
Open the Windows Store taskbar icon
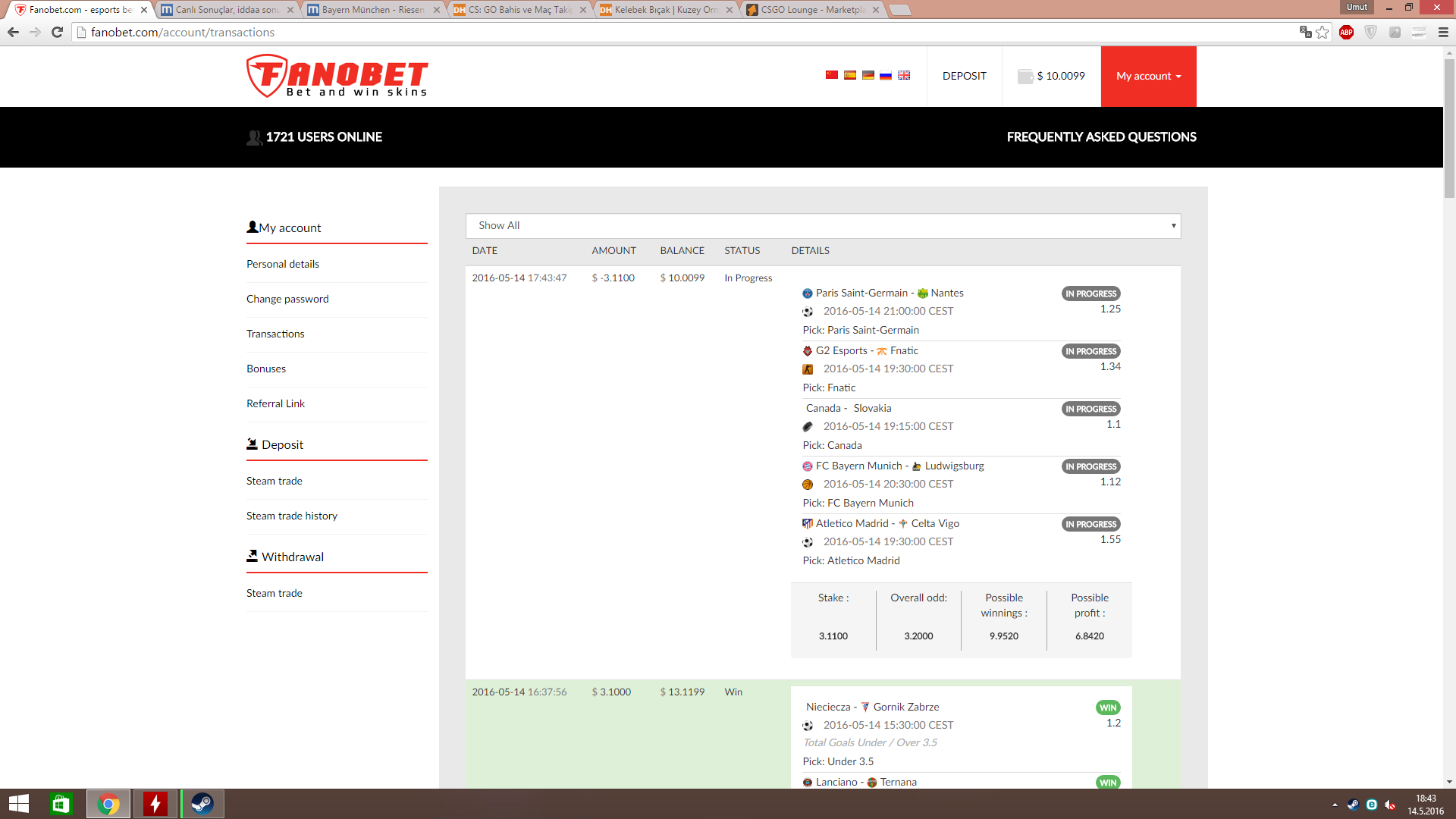[x=61, y=804]
